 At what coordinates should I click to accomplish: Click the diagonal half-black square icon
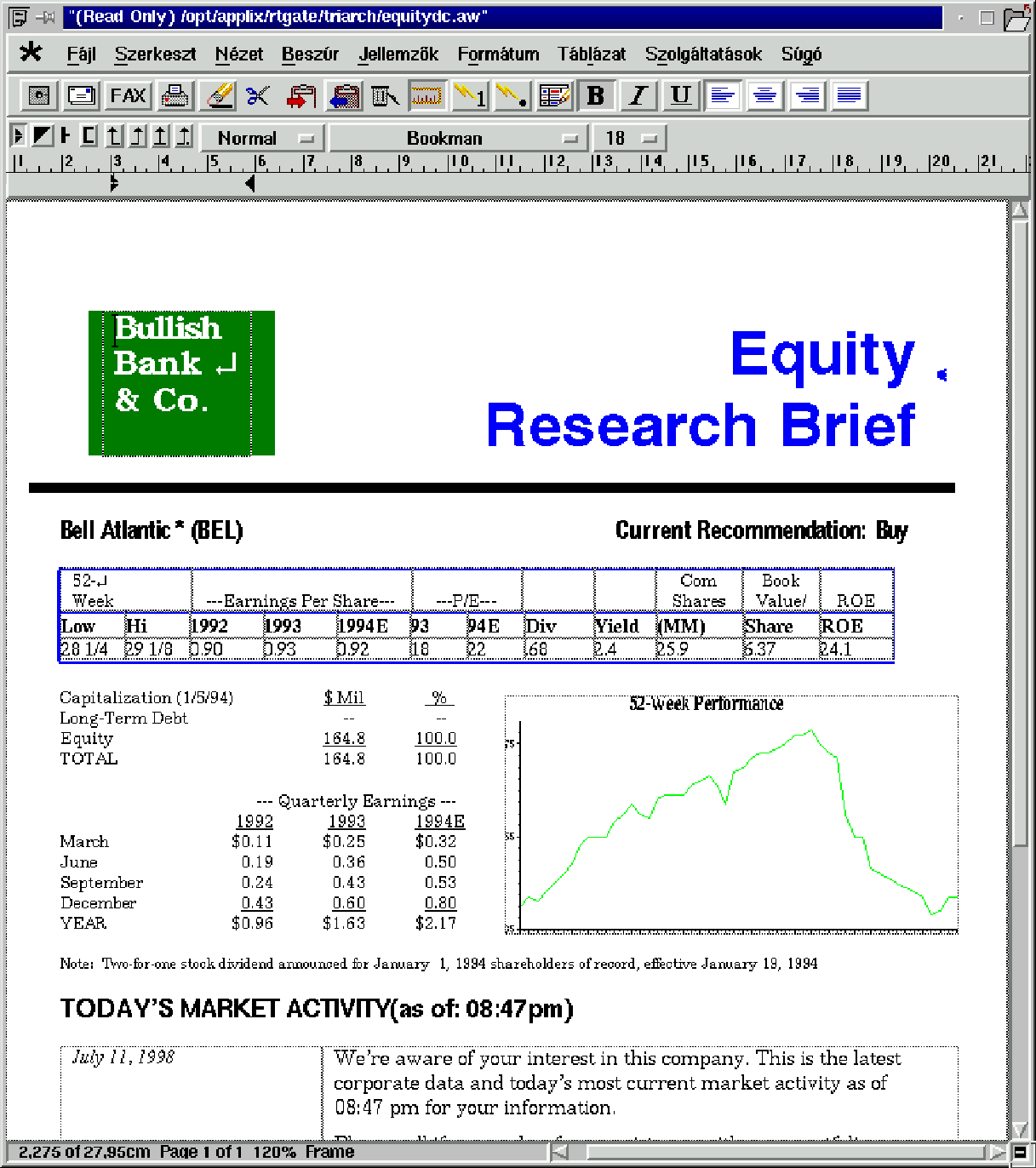[x=43, y=135]
